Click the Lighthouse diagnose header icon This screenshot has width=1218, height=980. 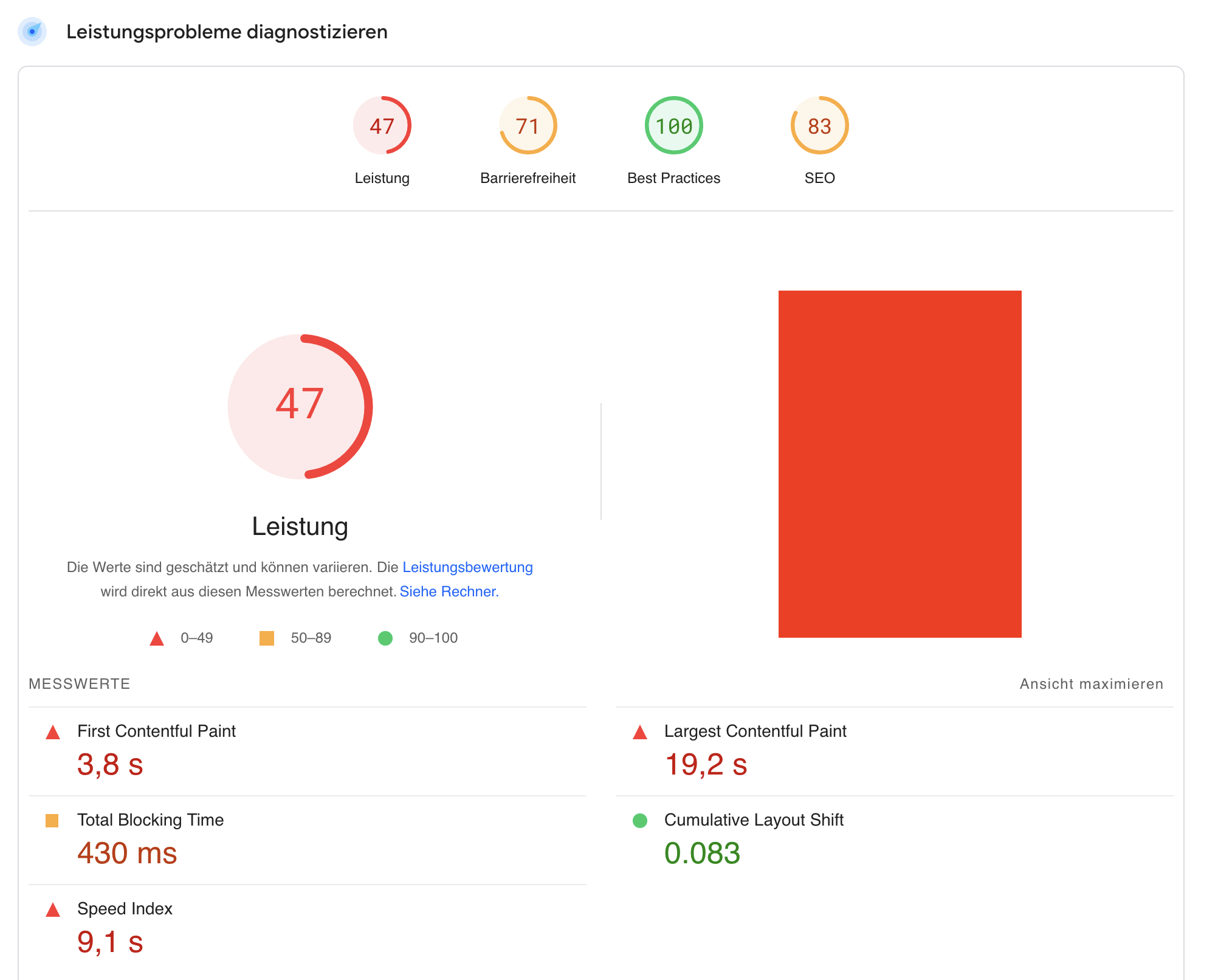tap(32, 32)
